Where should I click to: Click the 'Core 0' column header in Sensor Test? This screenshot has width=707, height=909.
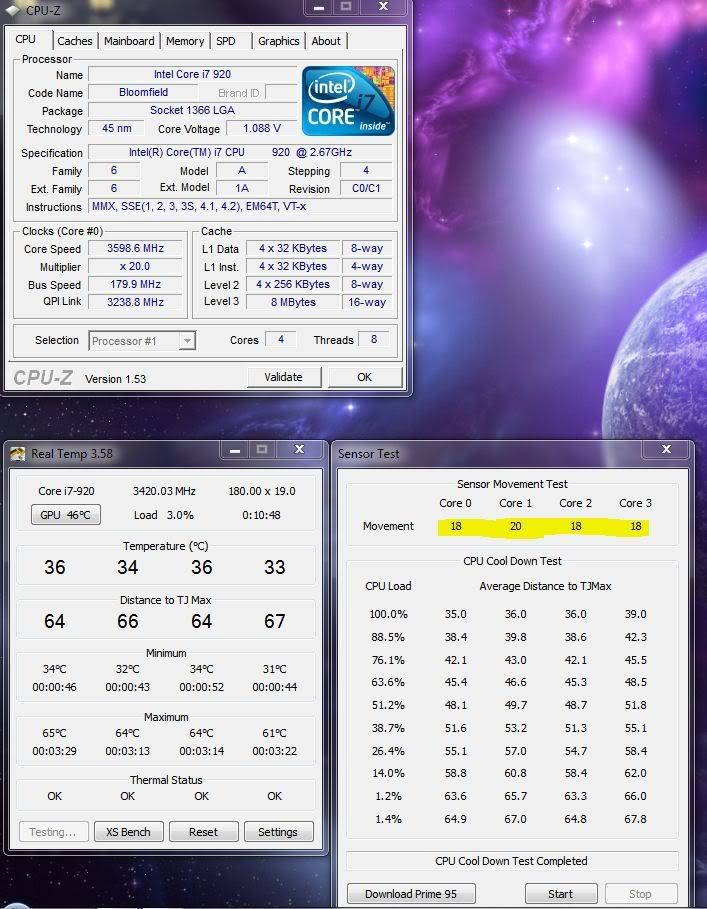click(x=455, y=503)
